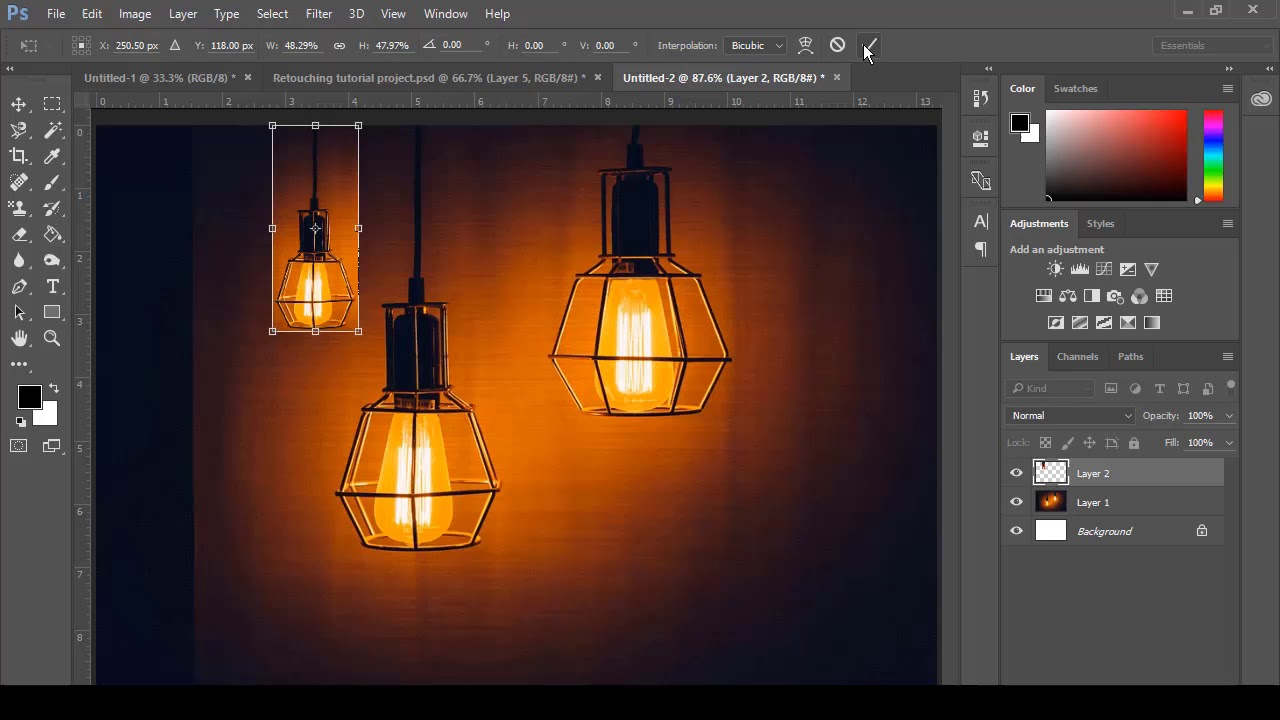Close the Untitled-1 document tab
Viewport: 1280px width, 720px height.
pyautogui.click(x=248, y=77)
